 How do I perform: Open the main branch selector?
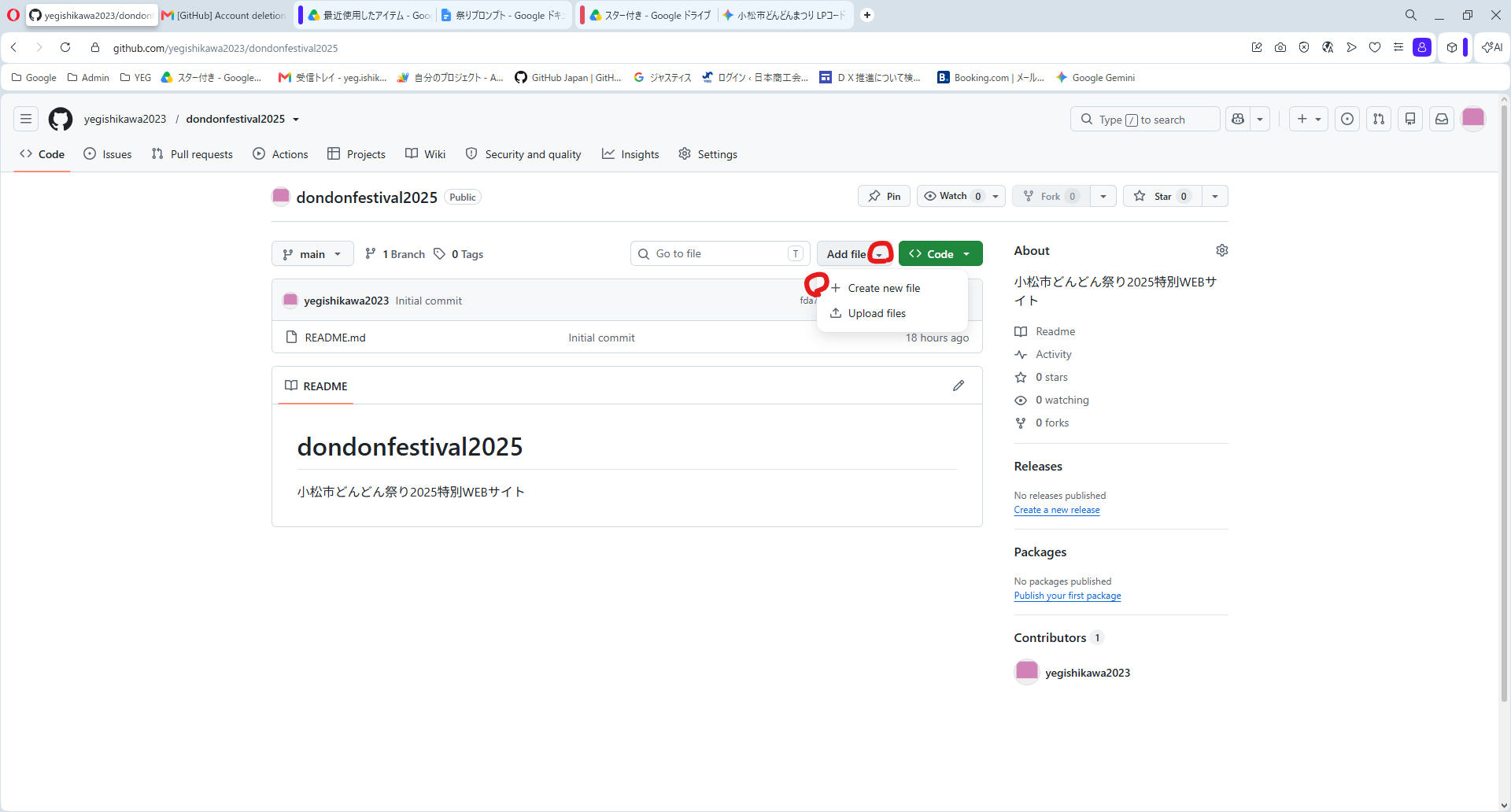(312, 253)
